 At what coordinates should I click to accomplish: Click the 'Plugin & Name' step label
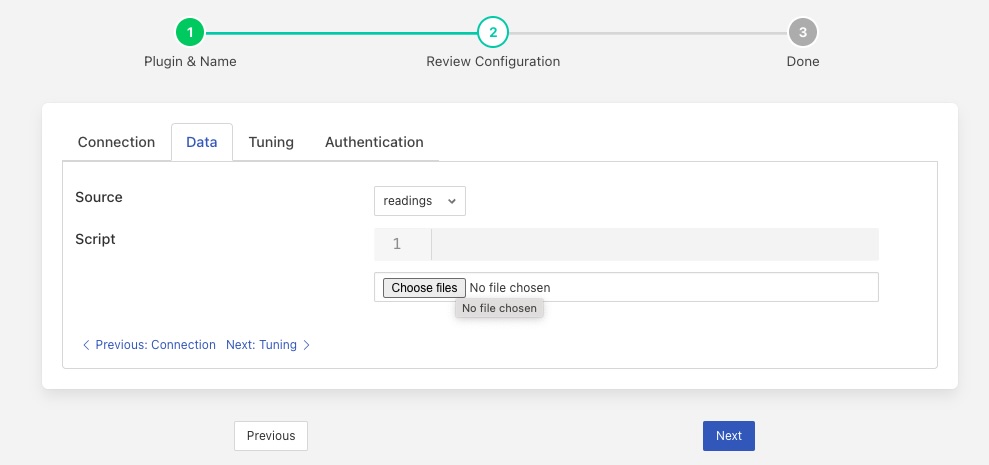190,61
